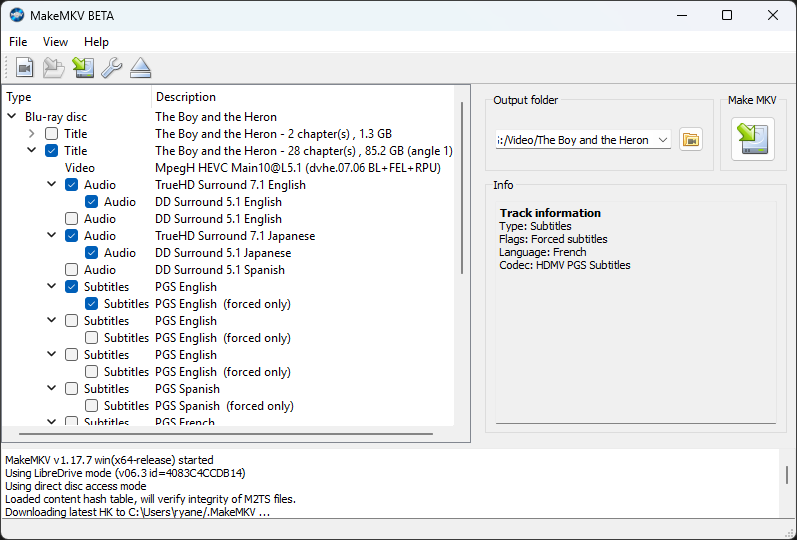Open the output folder path dropdown
797x540 pixels.
(663, 140)
